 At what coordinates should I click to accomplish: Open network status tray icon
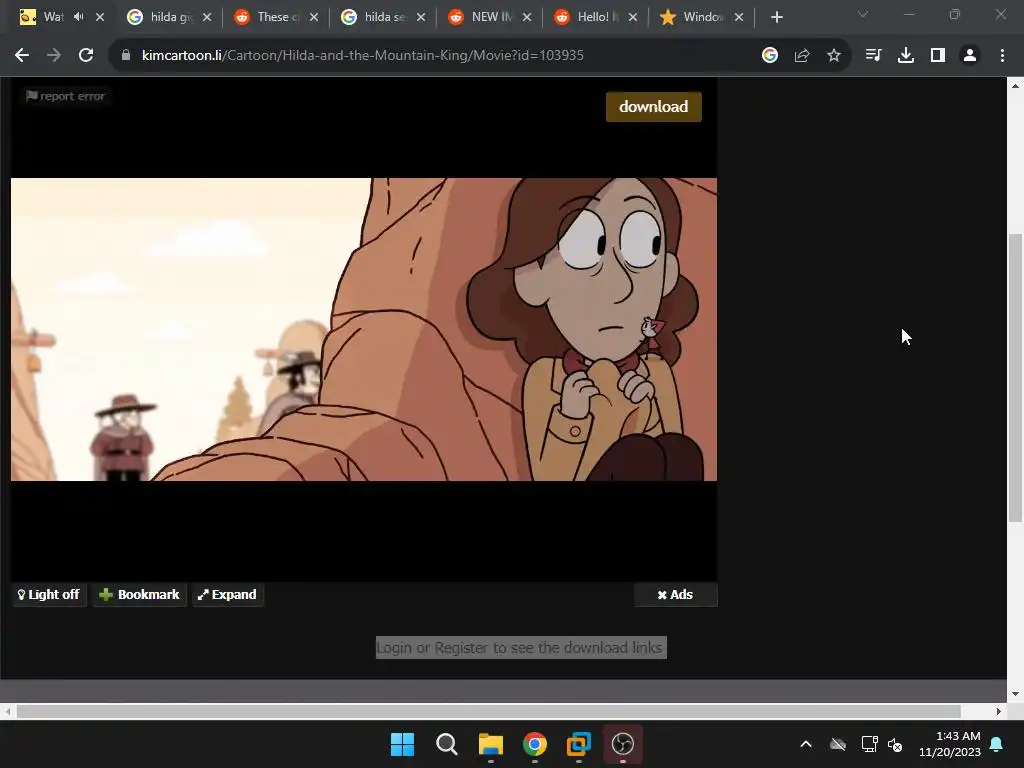[869, 744]
